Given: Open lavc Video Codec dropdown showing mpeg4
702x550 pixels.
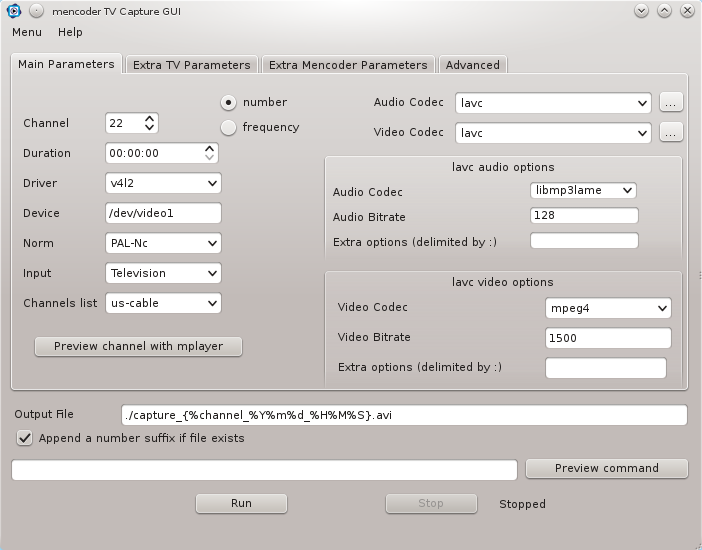Looking at the screenshot, I should pyautogui.click(x=608, y=308).
